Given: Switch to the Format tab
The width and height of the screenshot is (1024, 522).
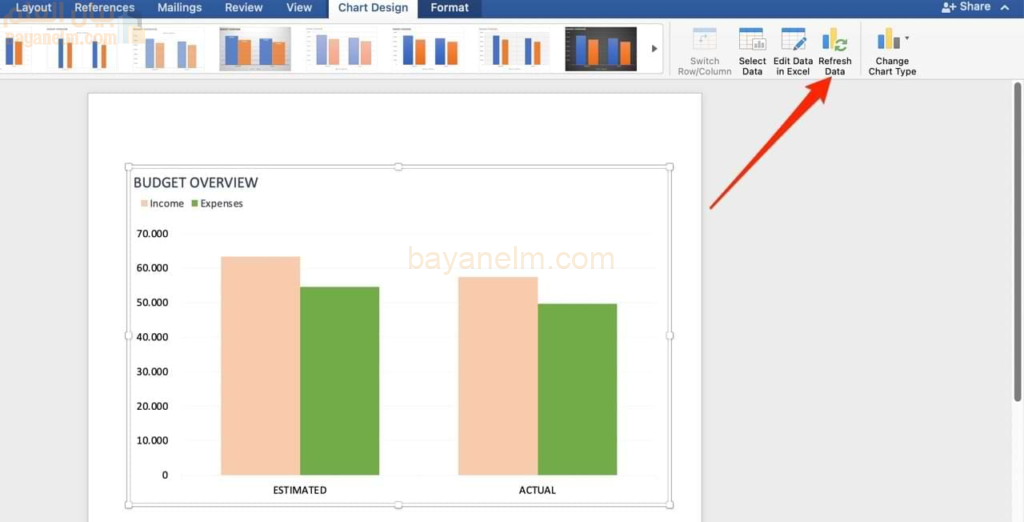Looking at the screenshot, I should (449, 8).
